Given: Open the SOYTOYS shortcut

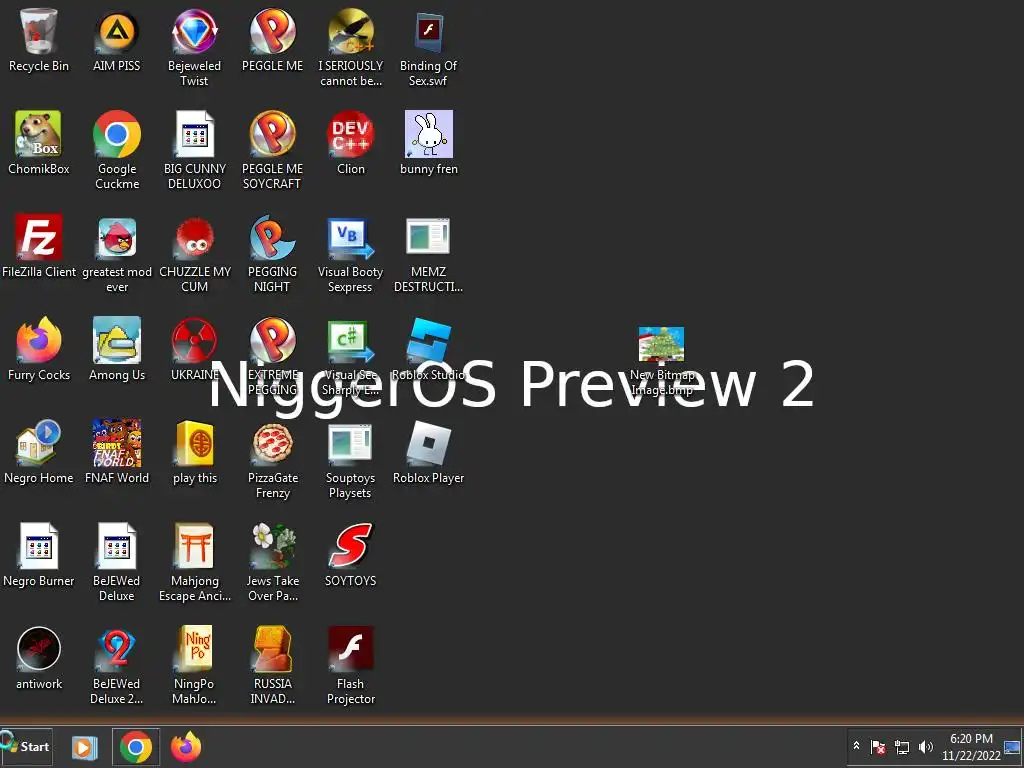Looking at the screenshot, I should 351,555.
